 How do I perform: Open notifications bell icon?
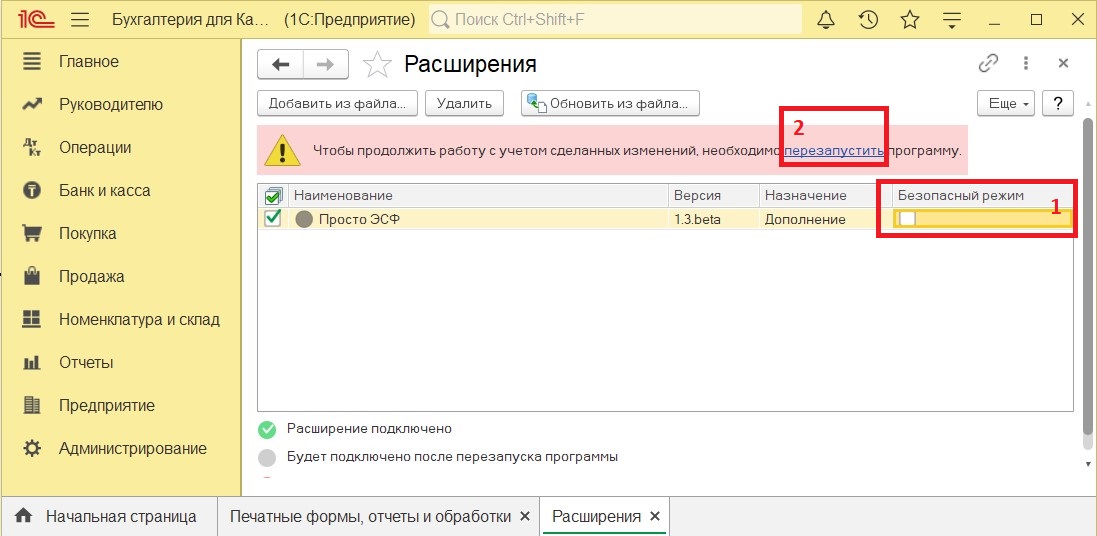point(826,20)
